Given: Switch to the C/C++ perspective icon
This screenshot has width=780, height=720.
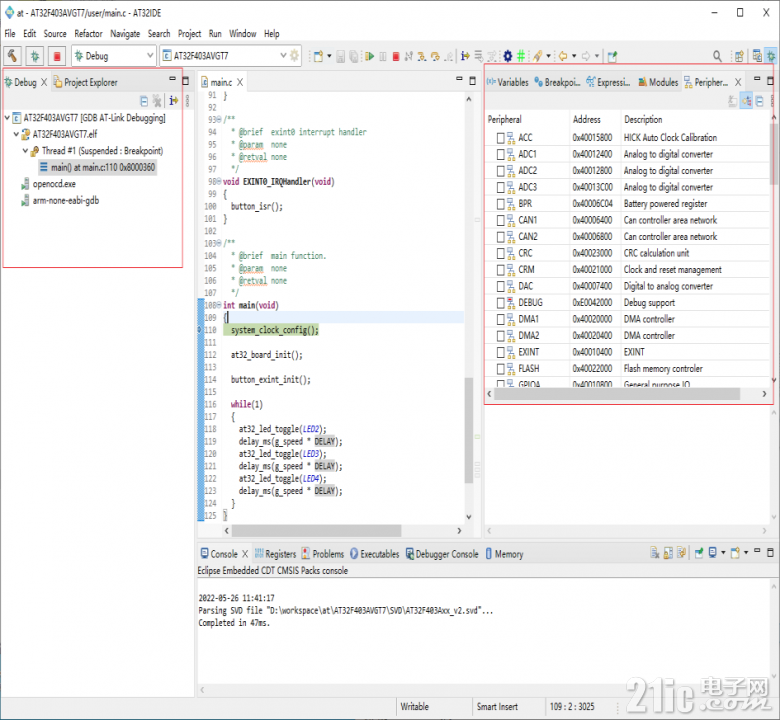Looking at the screenshot, I should pyautogui.click(x=757, y=55).
